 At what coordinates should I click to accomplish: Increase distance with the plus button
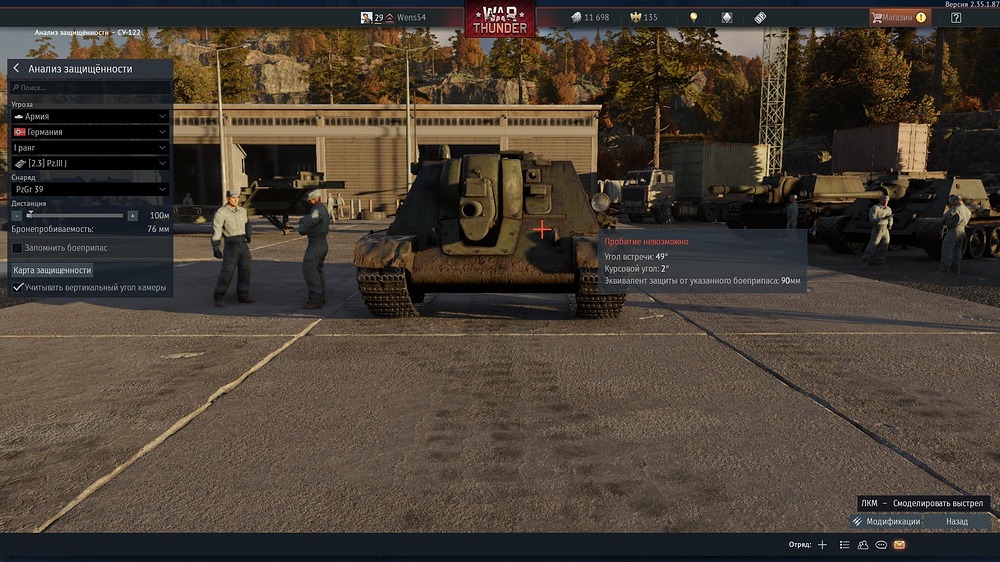click(132, 216)
